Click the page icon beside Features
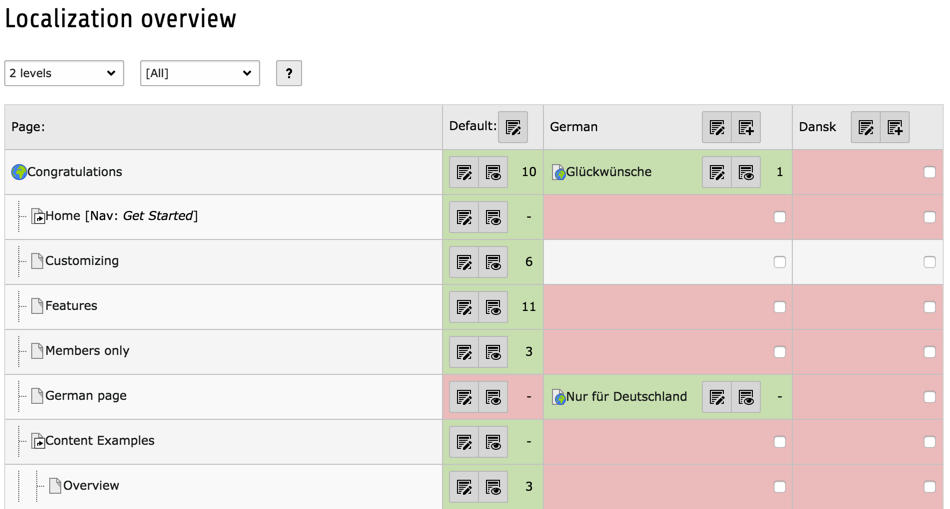Image resolution: width=950 pixels, height=509 pixels. pyautogui.click(x=38, y=306)
